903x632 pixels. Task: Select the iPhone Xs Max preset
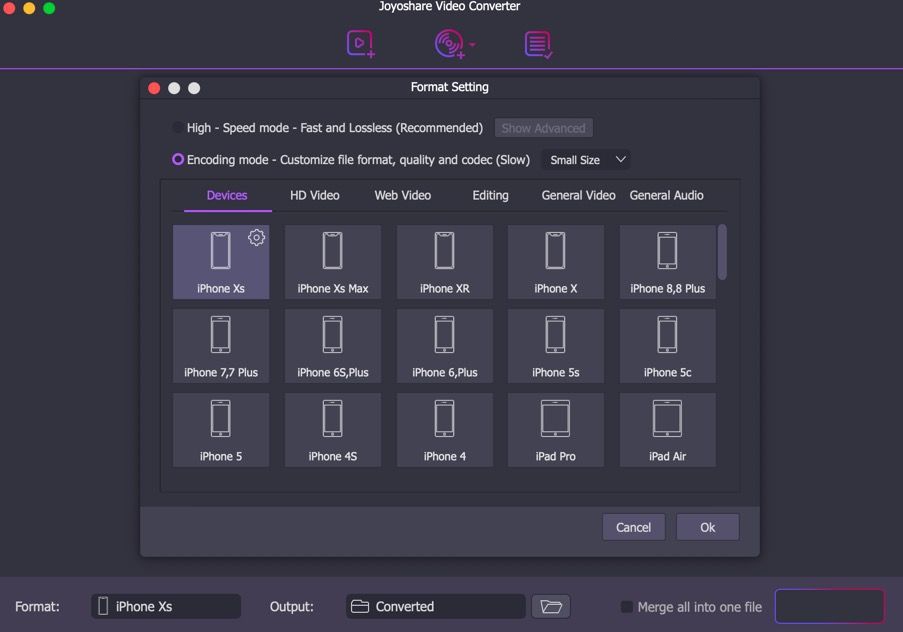click(332, 262)
